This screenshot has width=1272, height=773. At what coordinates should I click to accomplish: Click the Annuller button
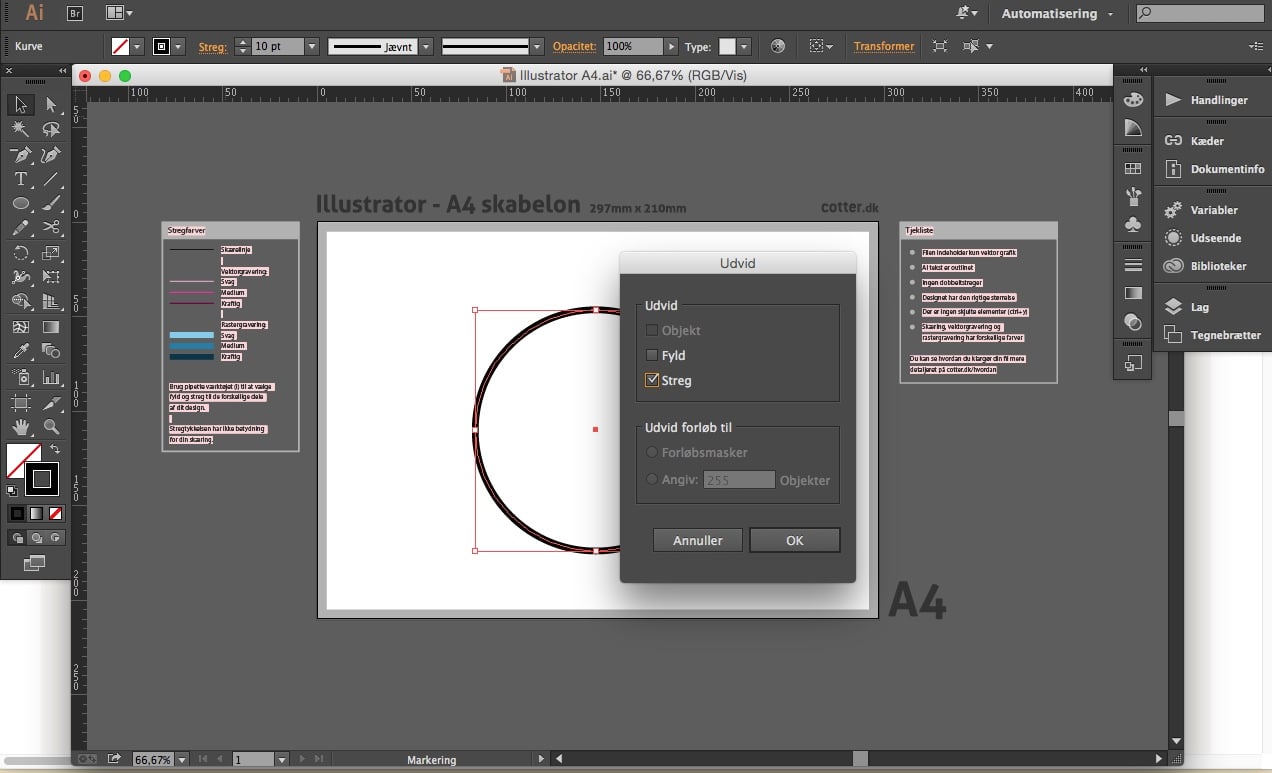698,540
